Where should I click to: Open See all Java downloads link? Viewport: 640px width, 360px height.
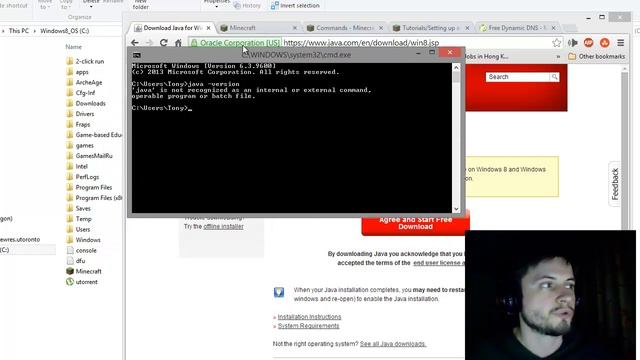(393, 344)
